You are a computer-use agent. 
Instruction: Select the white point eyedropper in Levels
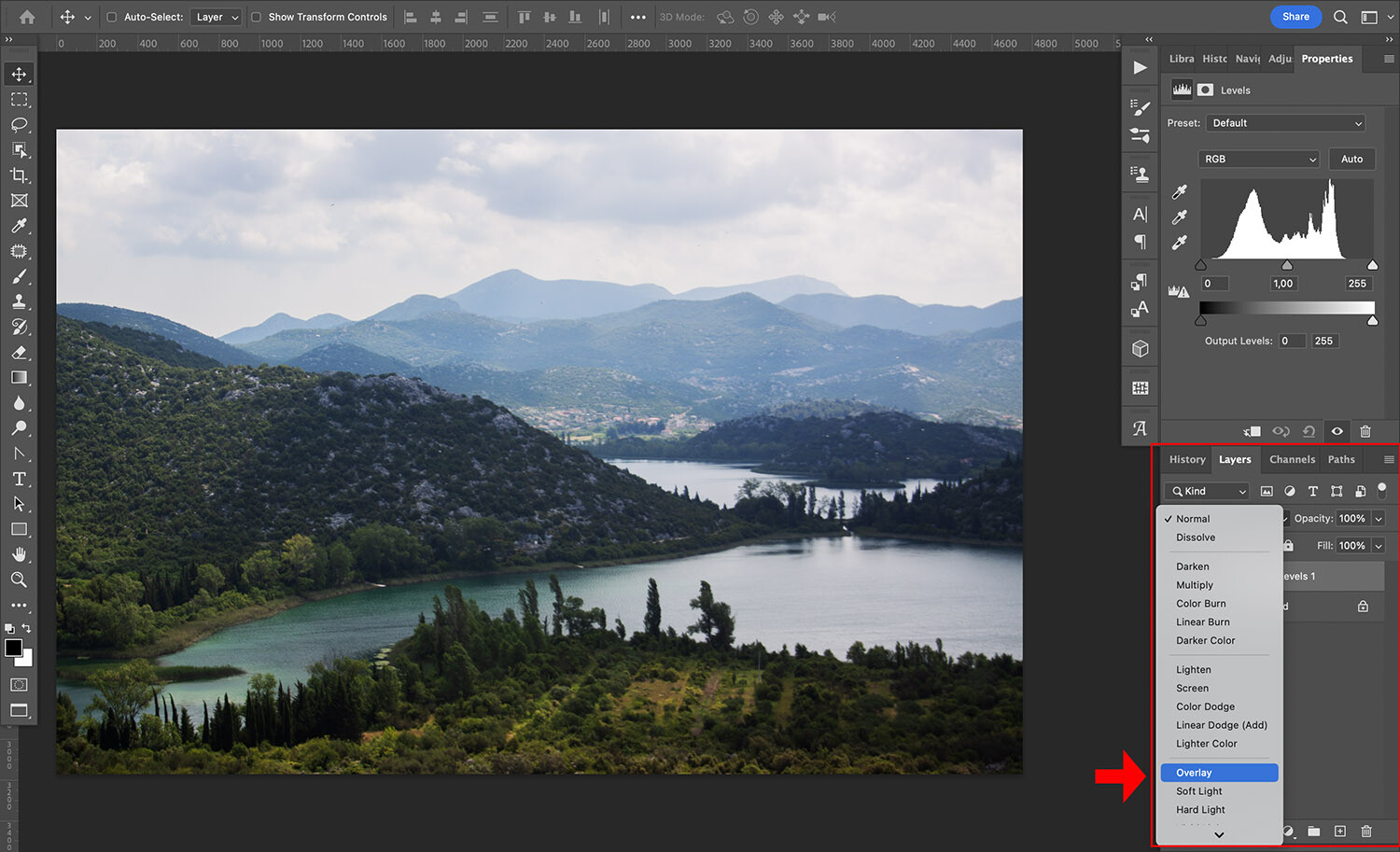(1179, 242)
